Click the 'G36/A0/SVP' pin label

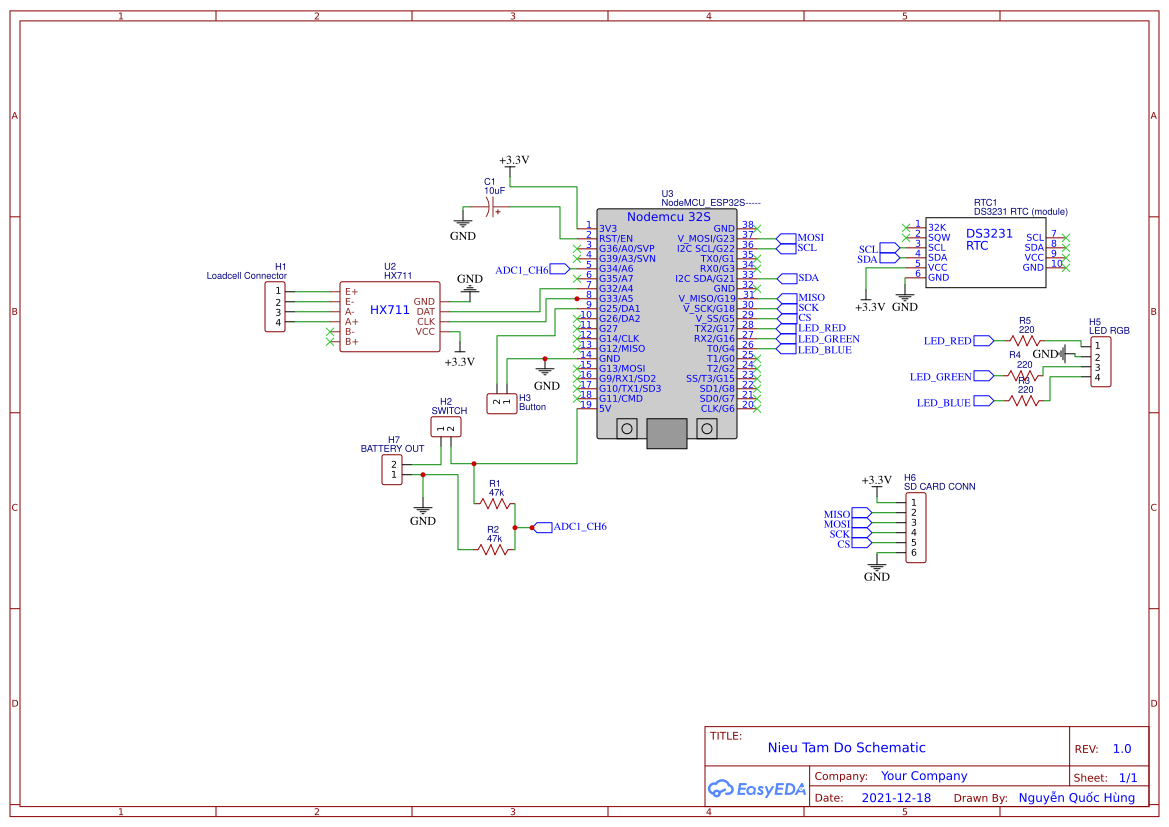pos(627,248)
